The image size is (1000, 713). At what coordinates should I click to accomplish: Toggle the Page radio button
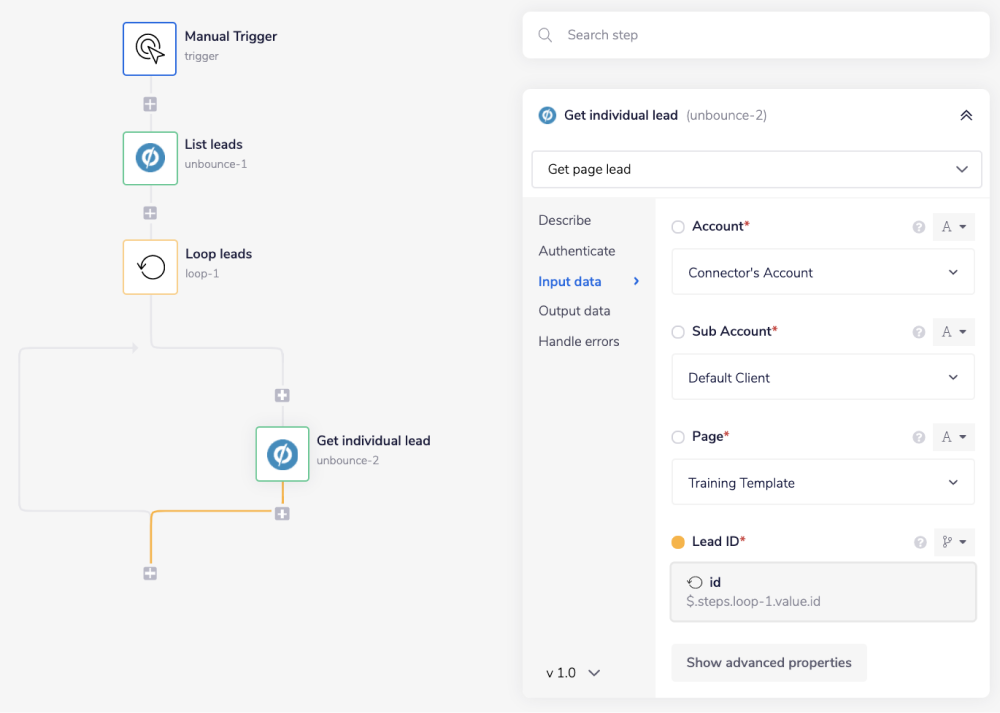pos(678,437)
